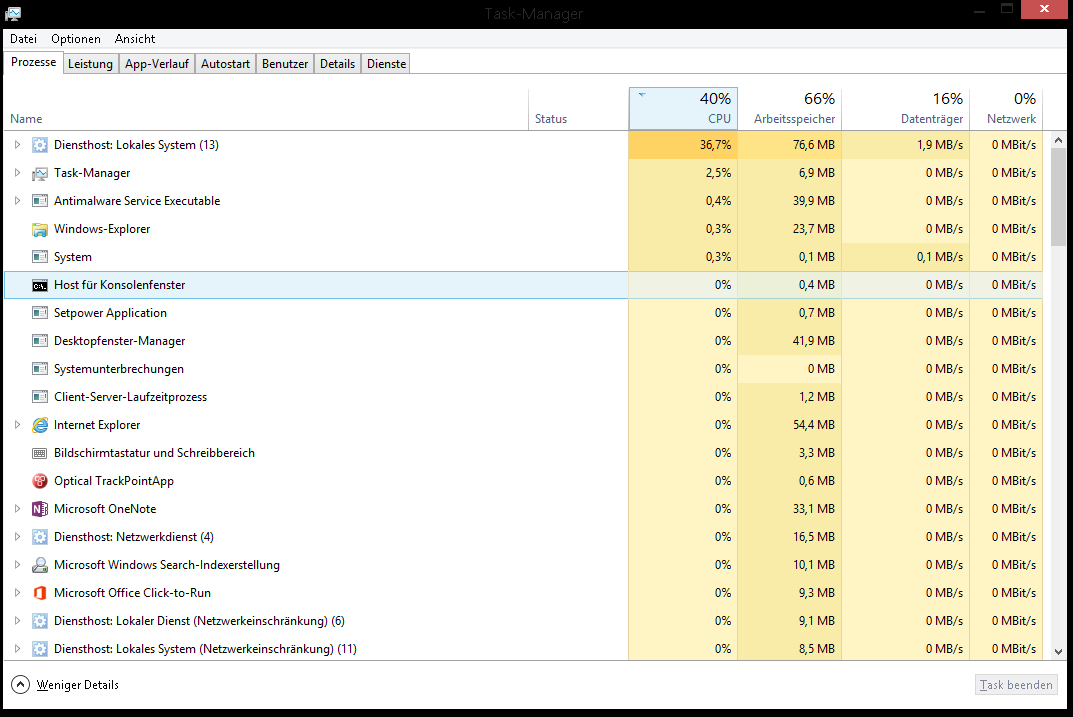Image resolution: width=1073 pixels, height=717 pixels.
Task: Expand Antimalware Service Executable entry
Action: (18, 201)
